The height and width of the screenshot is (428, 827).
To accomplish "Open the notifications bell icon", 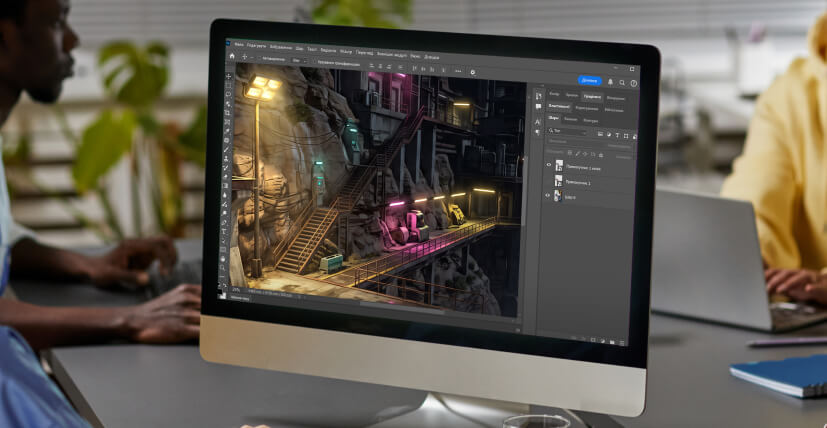I will (x=610, y=82).
